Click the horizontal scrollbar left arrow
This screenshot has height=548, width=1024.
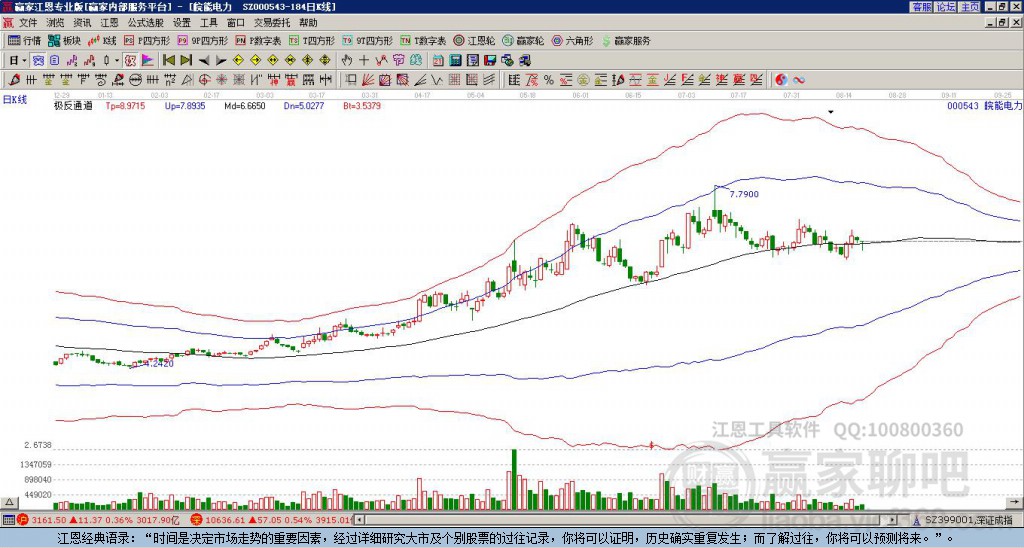[359, 520]
